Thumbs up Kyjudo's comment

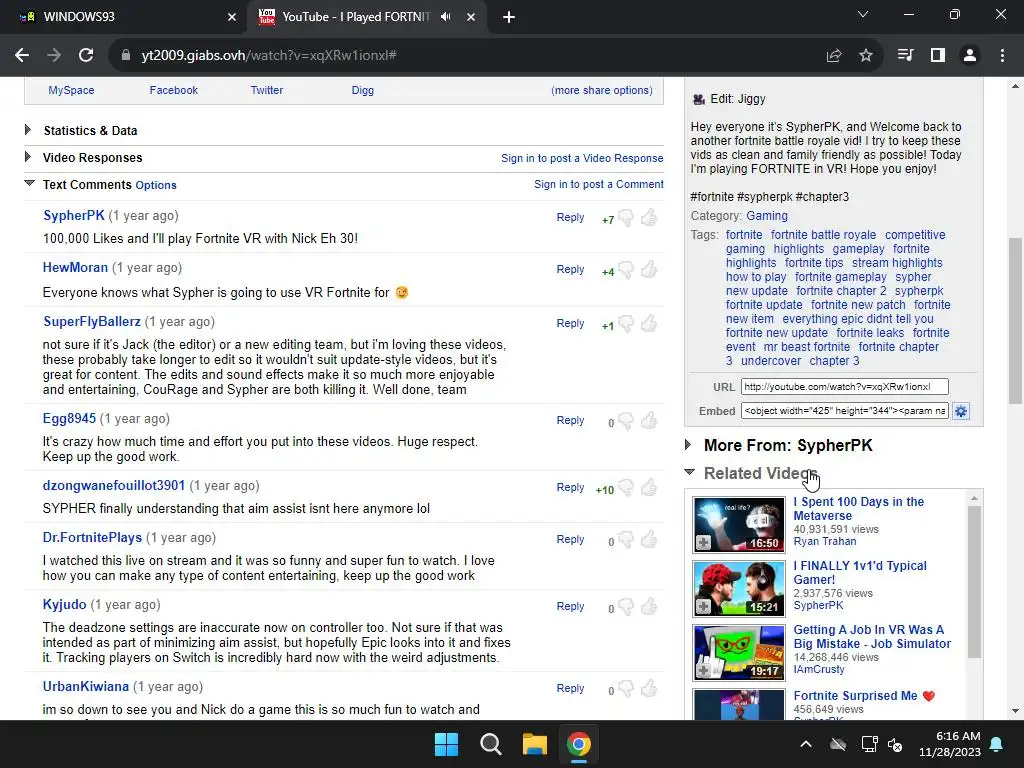point(648,607)
